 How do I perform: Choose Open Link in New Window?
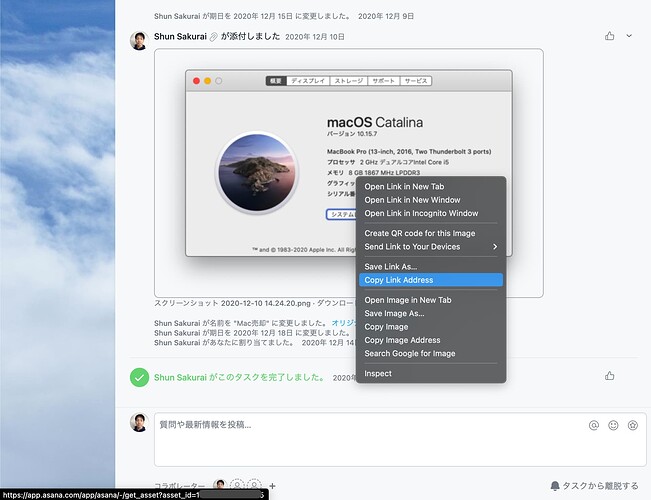coord(431,200)
